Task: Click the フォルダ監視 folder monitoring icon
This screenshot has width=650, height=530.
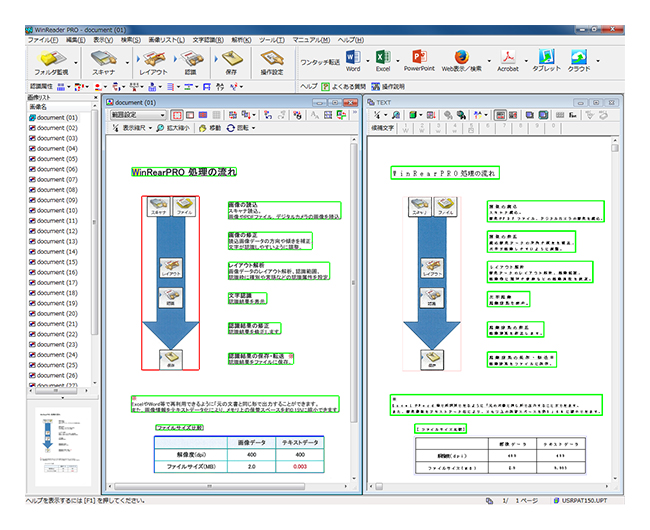Action: click(51, 59)
